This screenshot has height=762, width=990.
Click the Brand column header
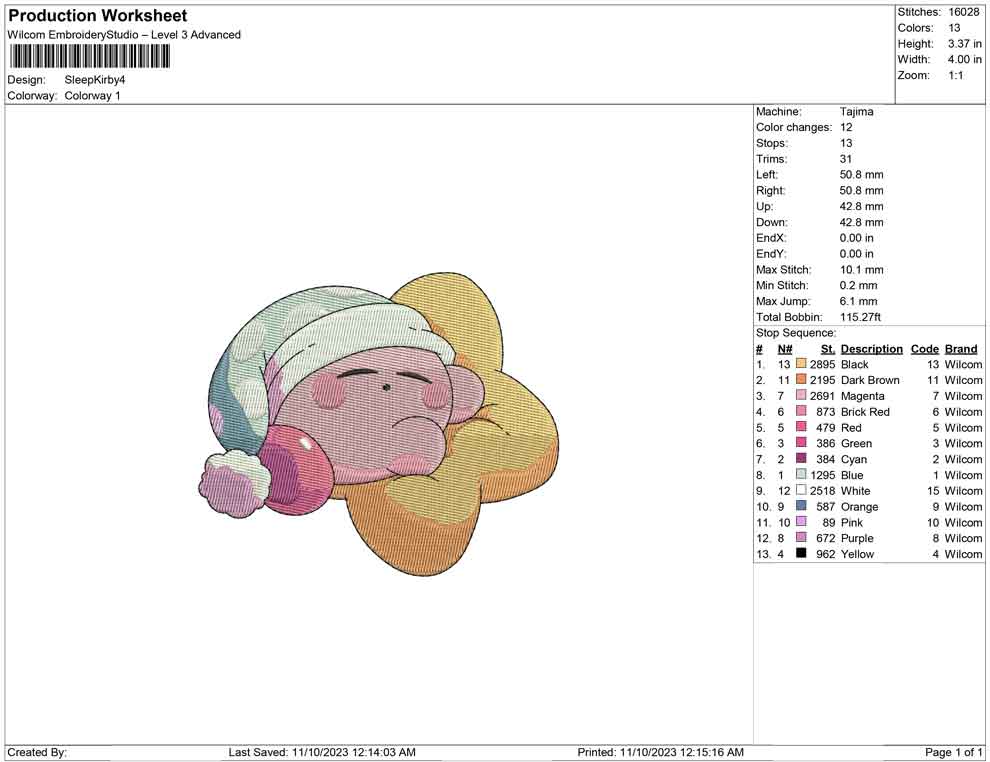[961, 348]
